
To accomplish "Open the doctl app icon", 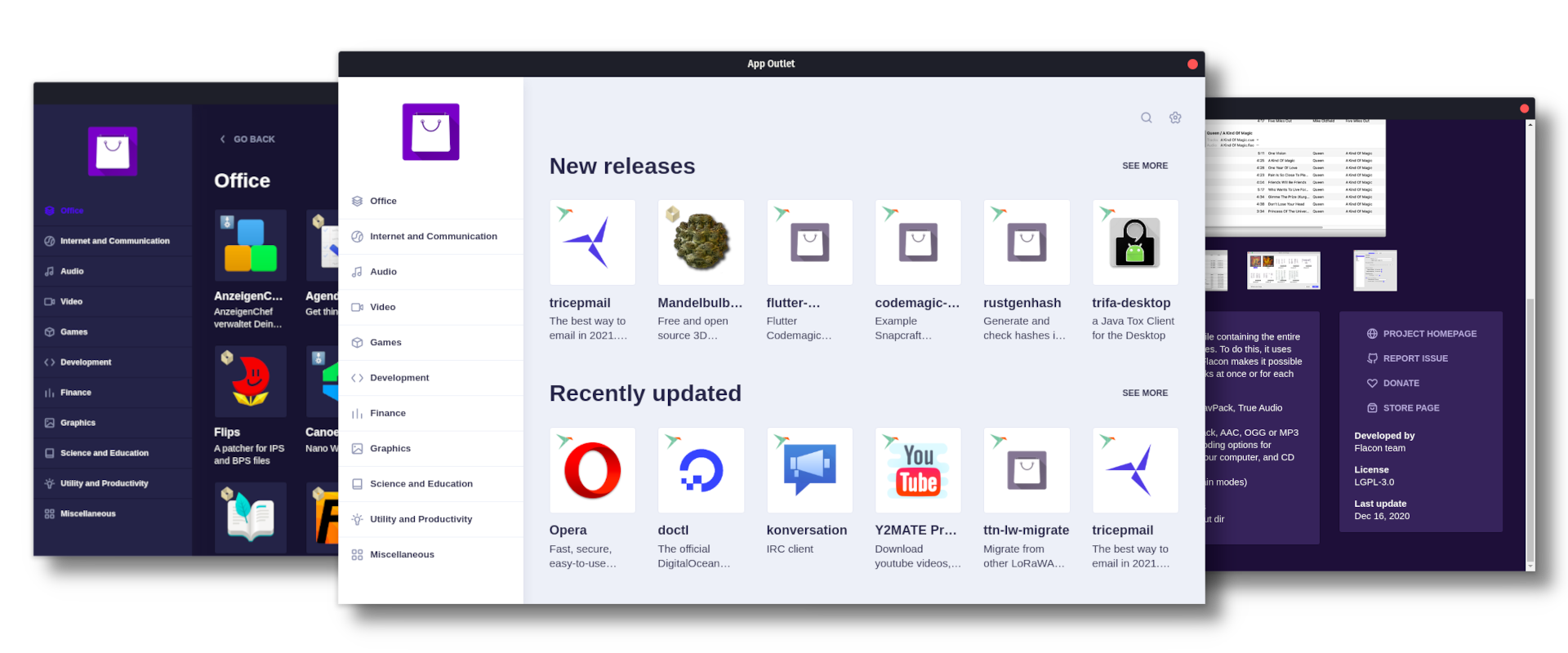I will click(701, 470).
